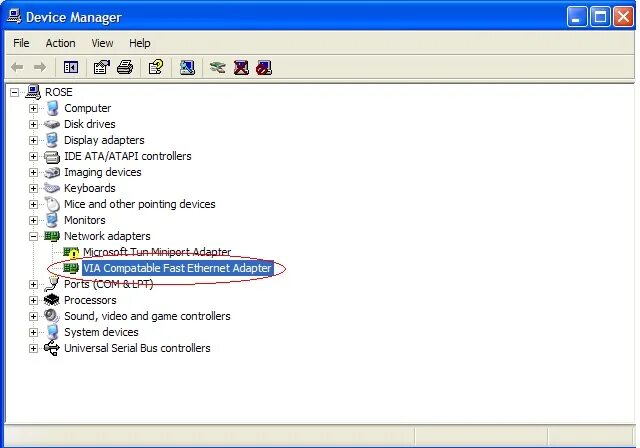Open the Action menu
The height and width of the screenshot is (448, 640).
coord(60,43)
